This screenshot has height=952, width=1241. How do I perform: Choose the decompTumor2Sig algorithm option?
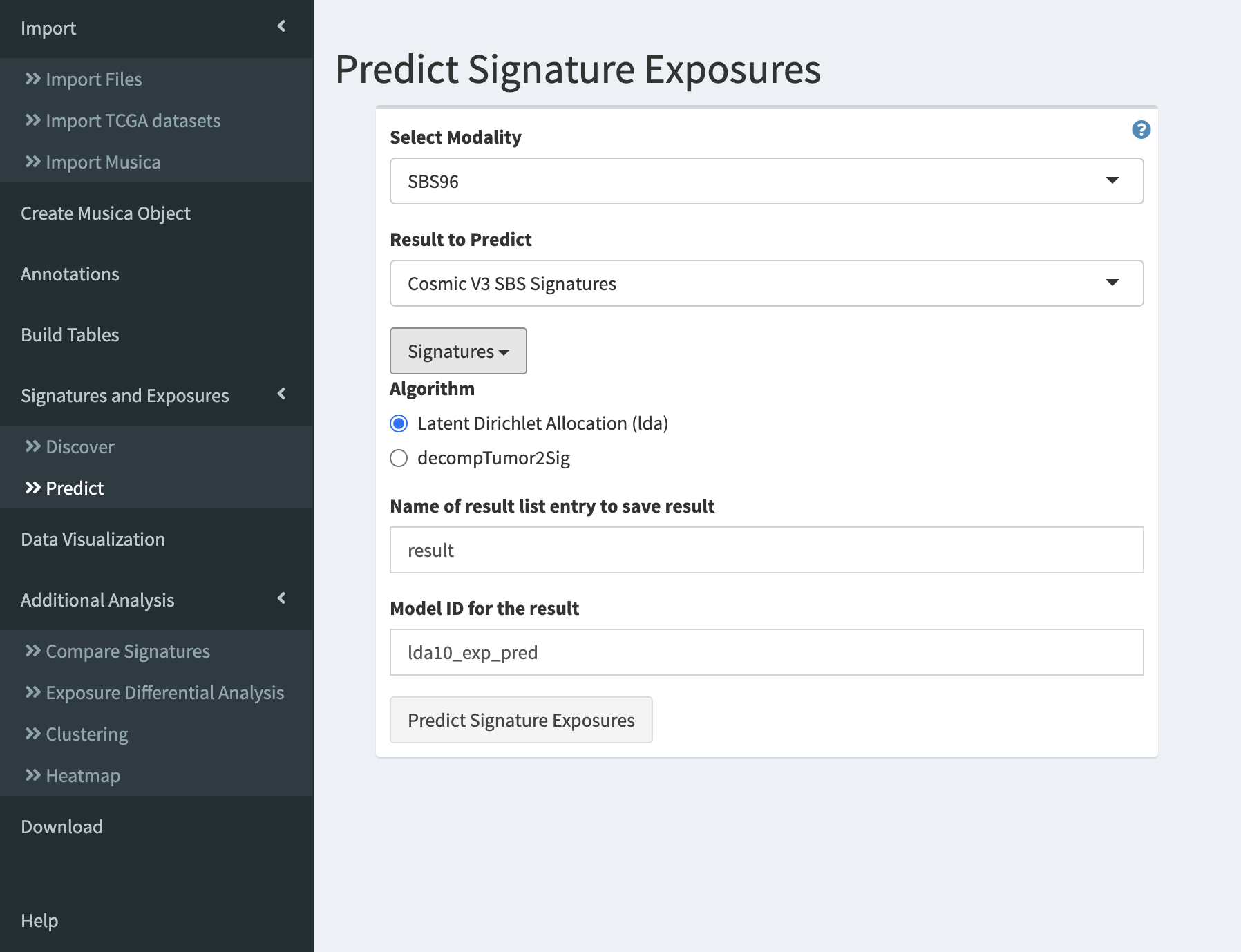pyautogui.click(x=399, y=458)
